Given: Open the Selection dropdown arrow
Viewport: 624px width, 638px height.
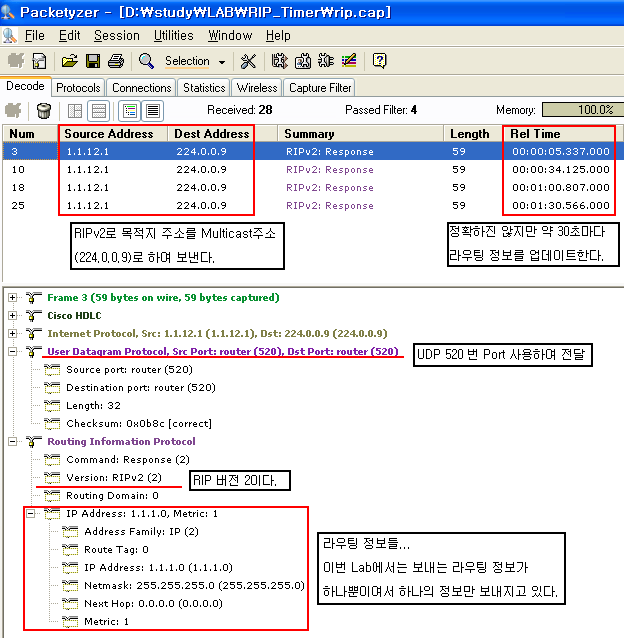Looking at the screenshot, I should tap(222, 62).
